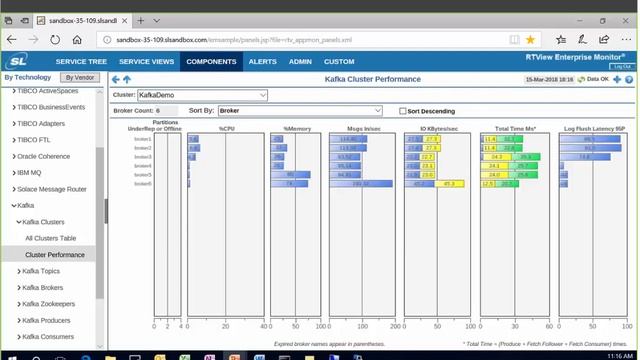This screenshot has width=640, height=360.
Task: Click the Data OK status indicator icon
Action: [x=581, y=79]
